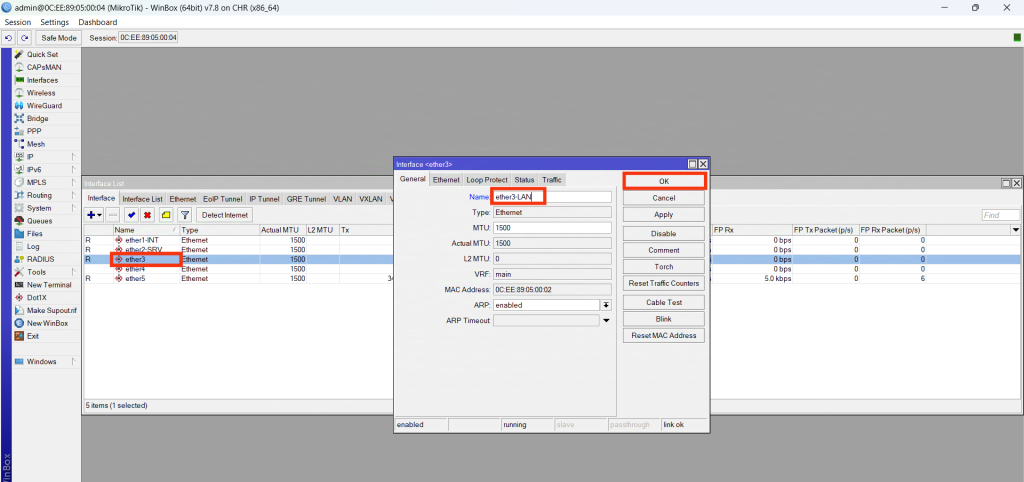The width and height of the screenshot is (1024, 482).
Task: Expand the ARP Timeout field arrow
Action: coord(605,321)
